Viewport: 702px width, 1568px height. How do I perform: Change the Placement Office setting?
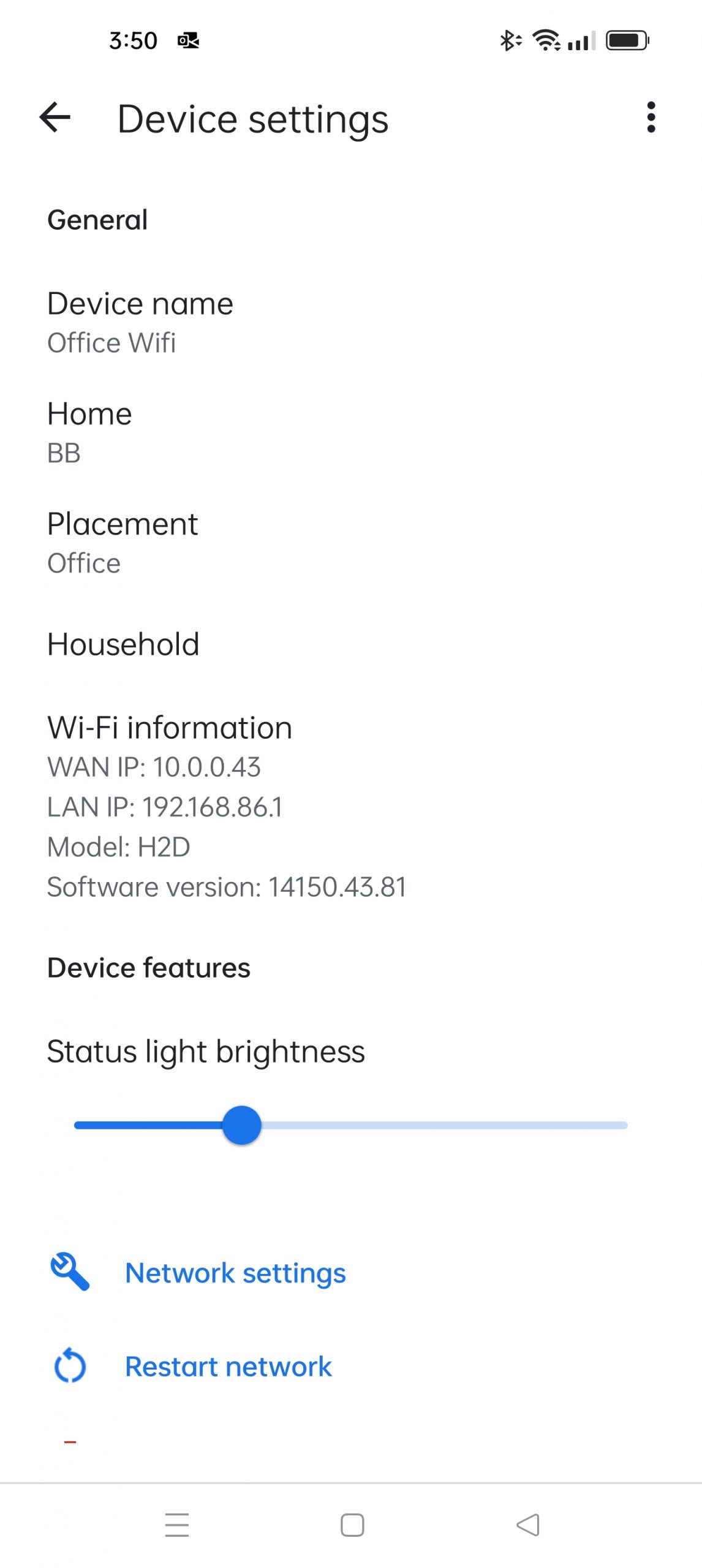tap(123, 543)
